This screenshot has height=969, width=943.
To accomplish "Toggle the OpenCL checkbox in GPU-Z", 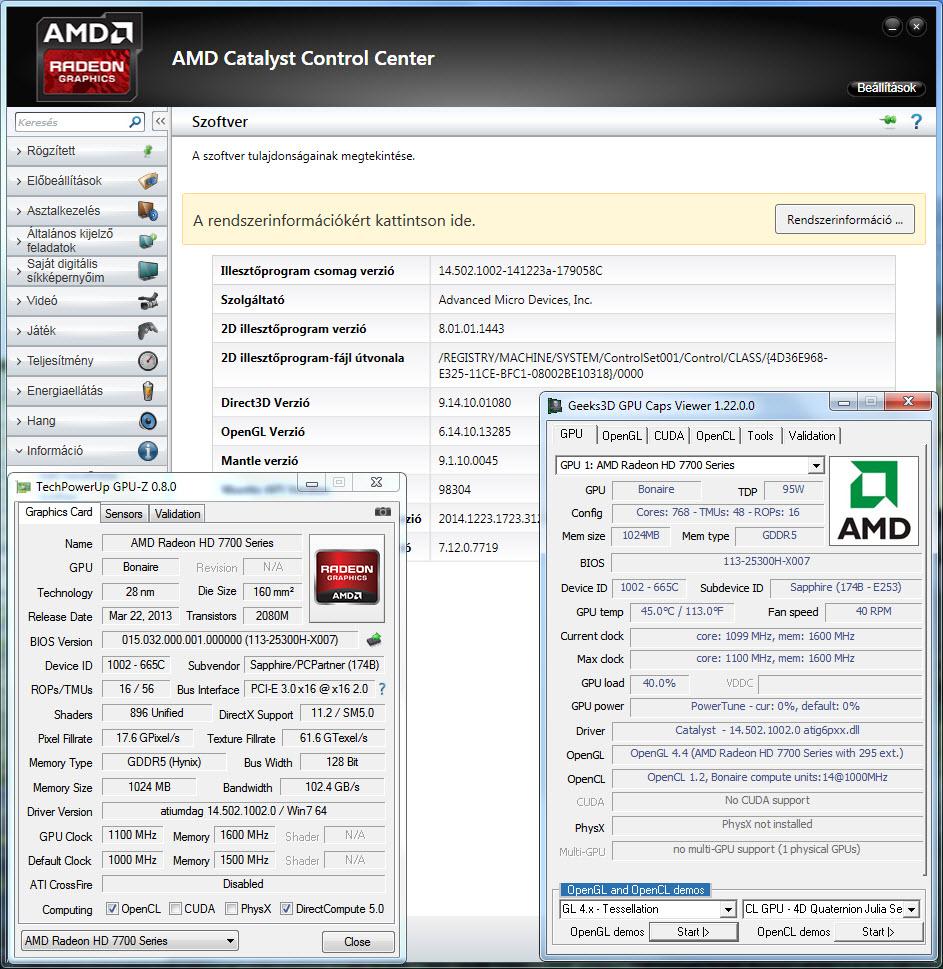I will pos(112,908).
